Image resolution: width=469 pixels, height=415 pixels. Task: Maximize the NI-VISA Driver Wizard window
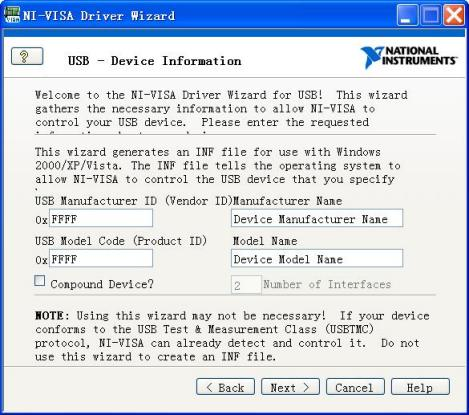point(430,15)
